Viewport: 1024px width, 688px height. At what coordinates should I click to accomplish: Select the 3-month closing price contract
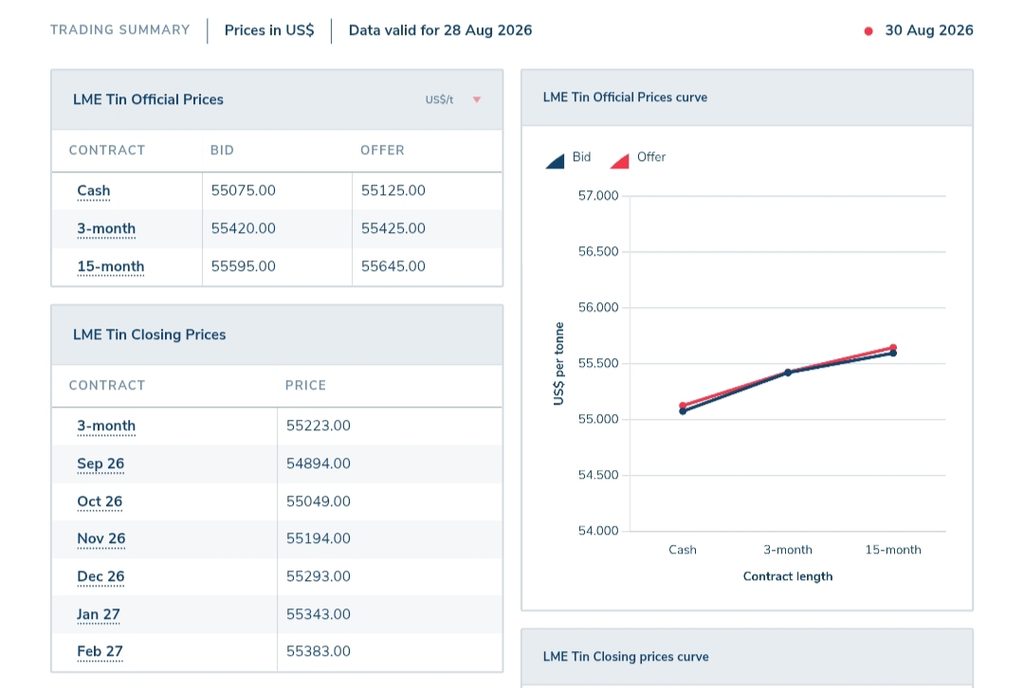106,426
